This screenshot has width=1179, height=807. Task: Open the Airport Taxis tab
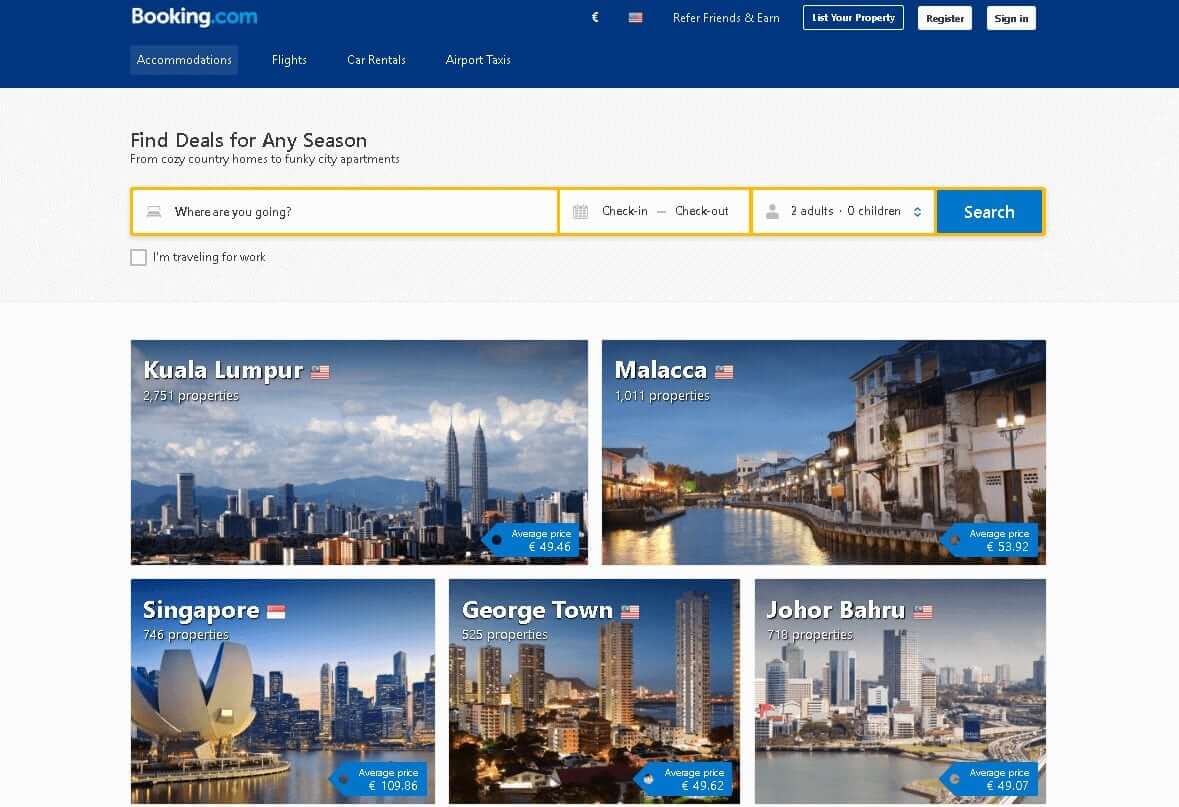coord(478,60)
